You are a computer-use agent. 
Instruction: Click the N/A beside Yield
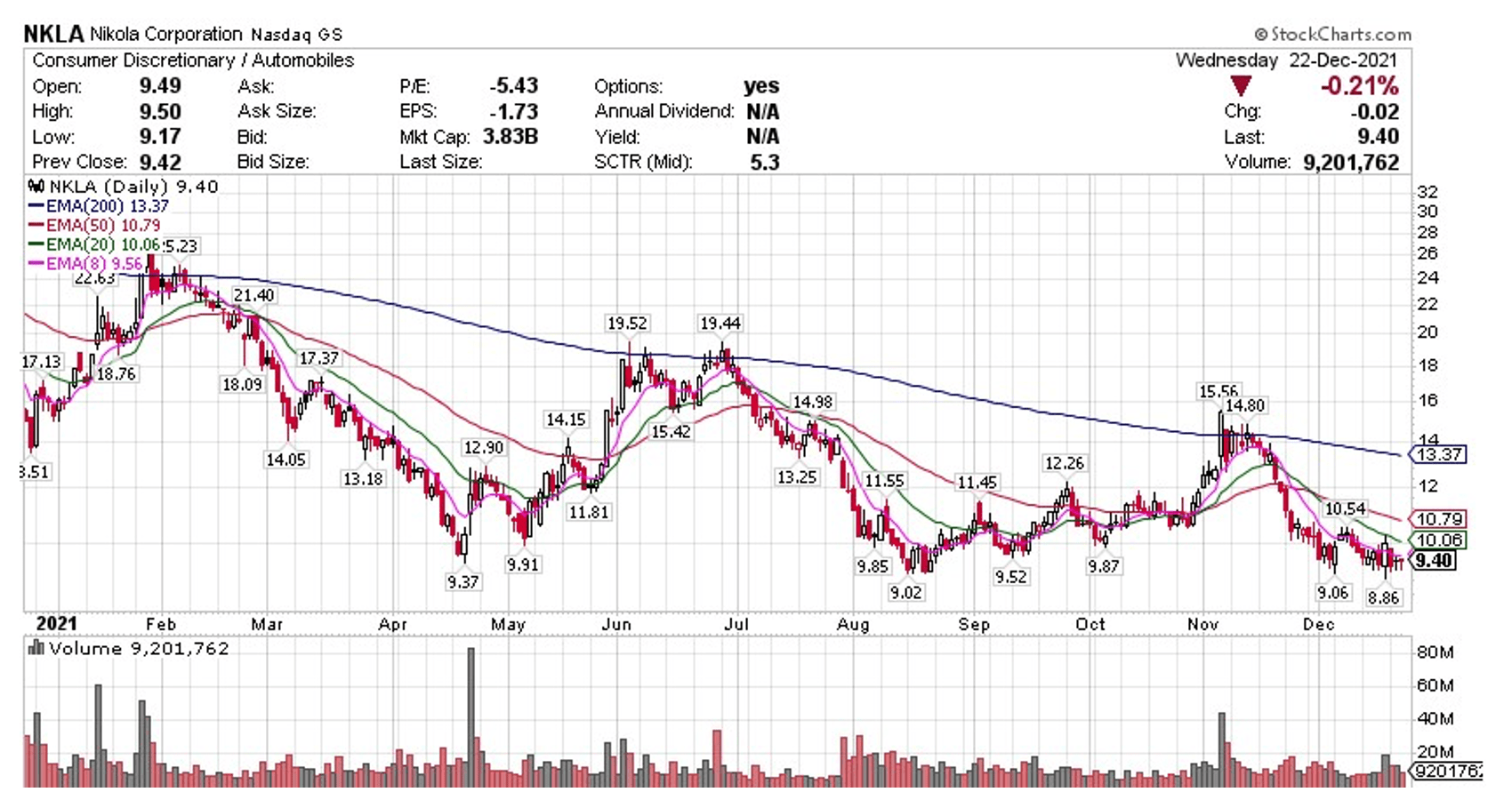(763, 137)
